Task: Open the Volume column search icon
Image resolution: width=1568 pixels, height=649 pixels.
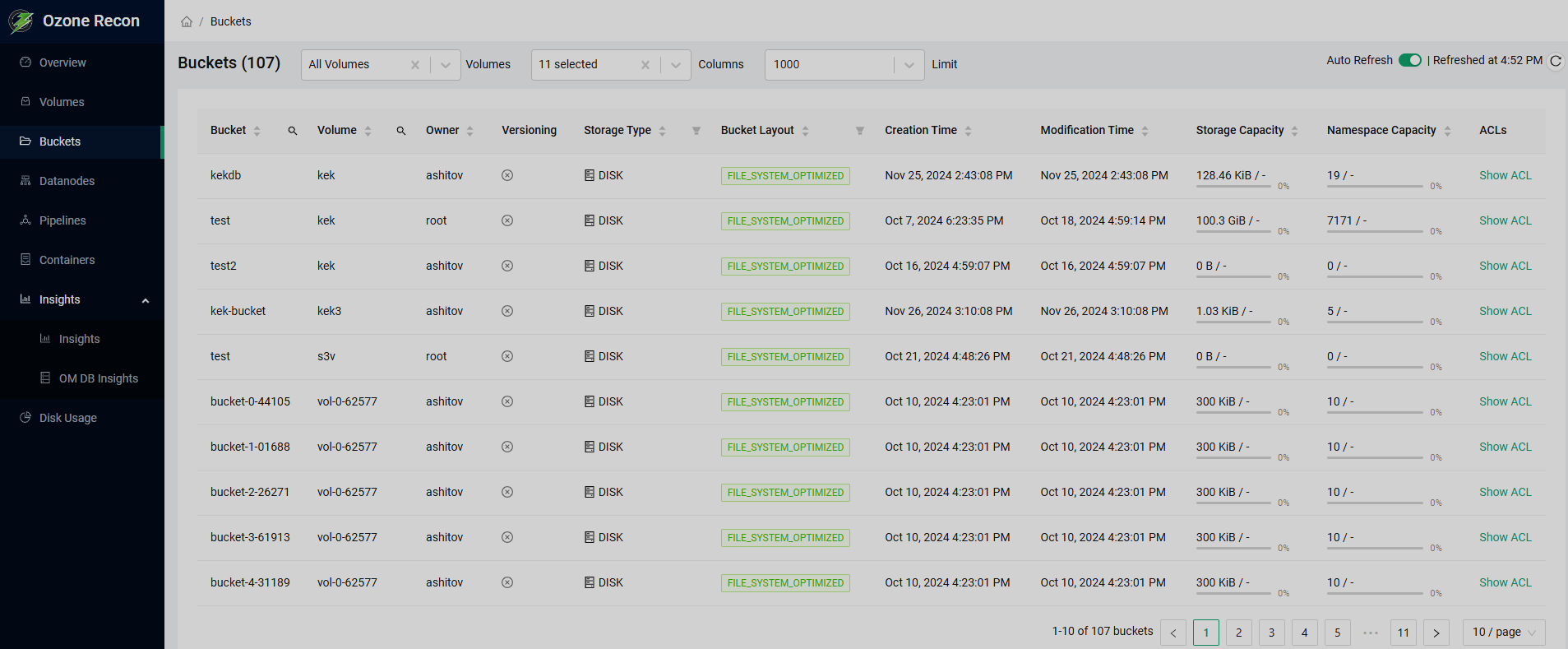Action: pos(401,131)
